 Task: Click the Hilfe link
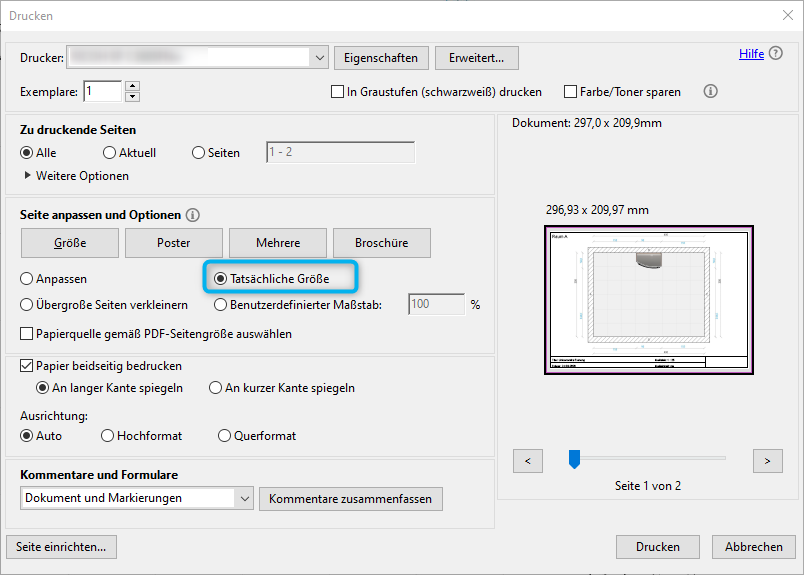coord(751,54)
